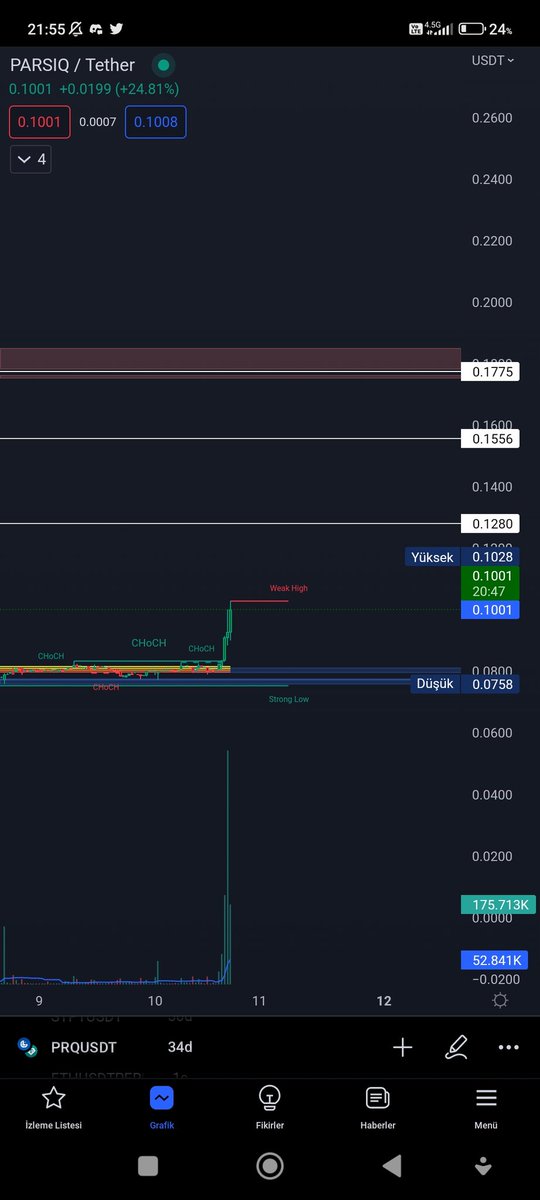Switch to the Grafik tab

click(x=162, y=1108)
